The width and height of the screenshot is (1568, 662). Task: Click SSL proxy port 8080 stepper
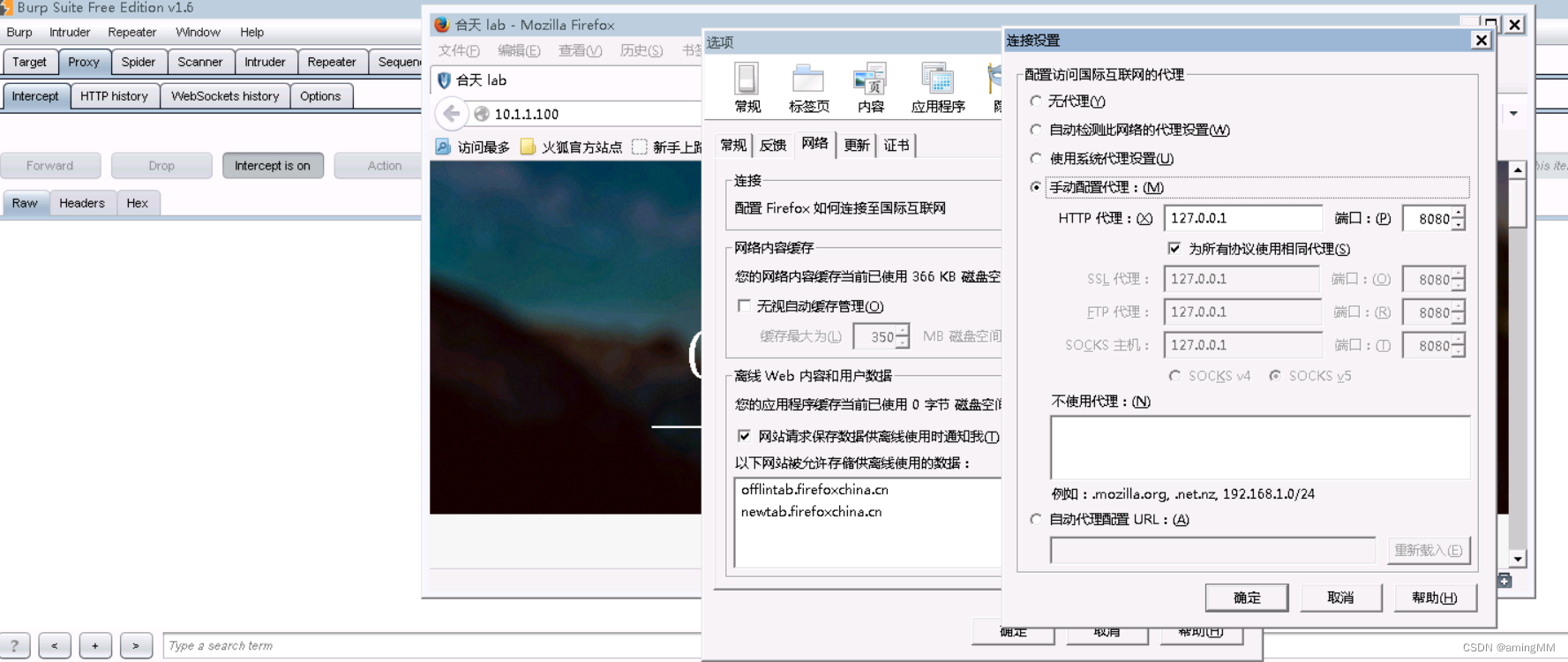(x=1459, y=279)
